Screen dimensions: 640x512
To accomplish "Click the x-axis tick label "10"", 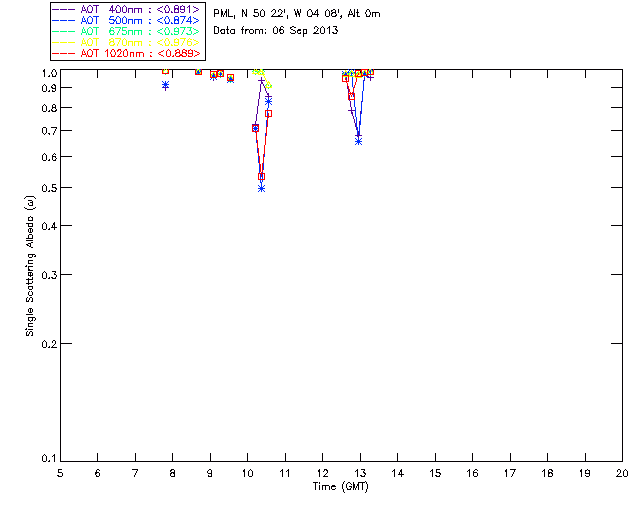I will pyautogui.click(x=248, y=473).
